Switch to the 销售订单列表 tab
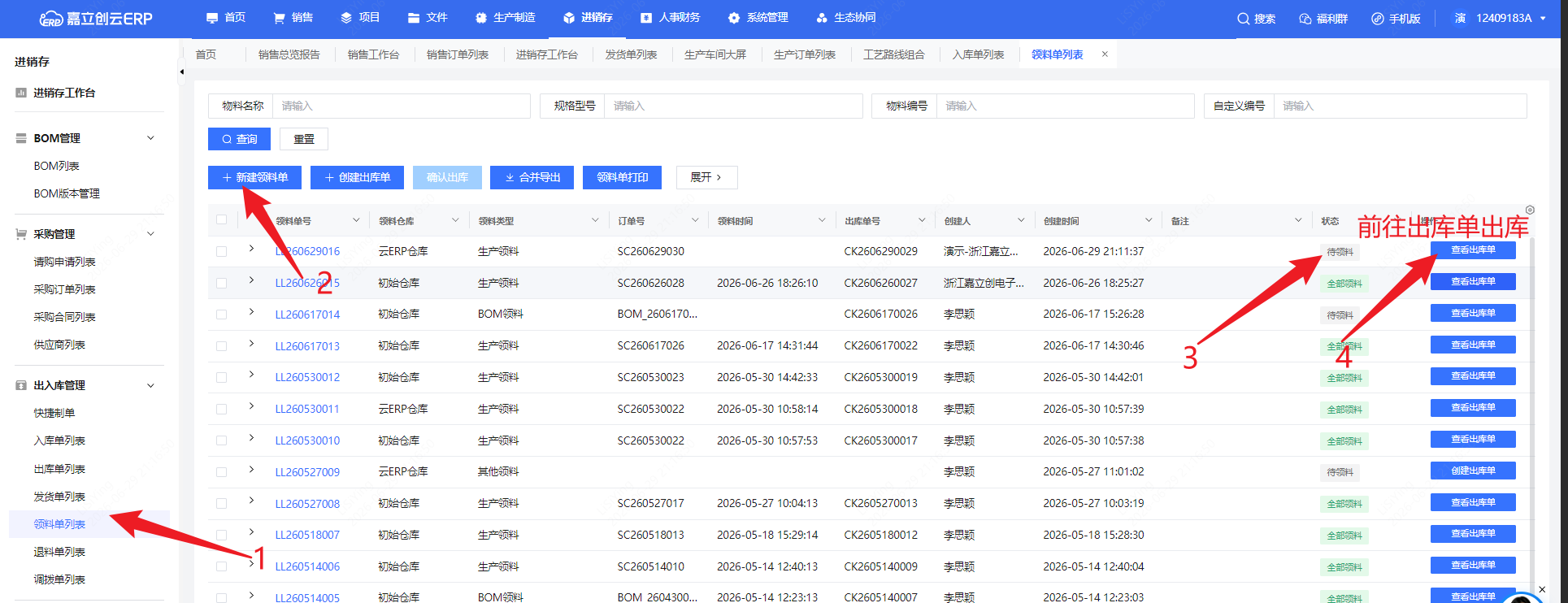The image size is (1568, 603). click(458, 54)
